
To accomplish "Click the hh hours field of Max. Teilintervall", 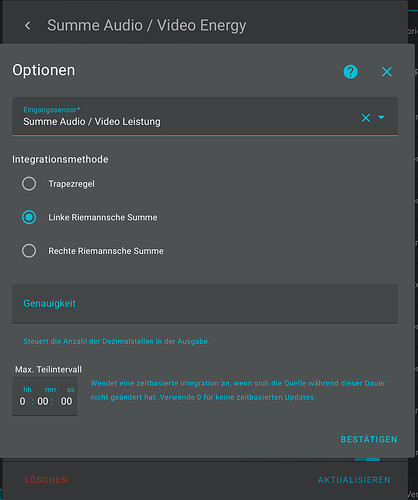I will (x=23, y=401).
